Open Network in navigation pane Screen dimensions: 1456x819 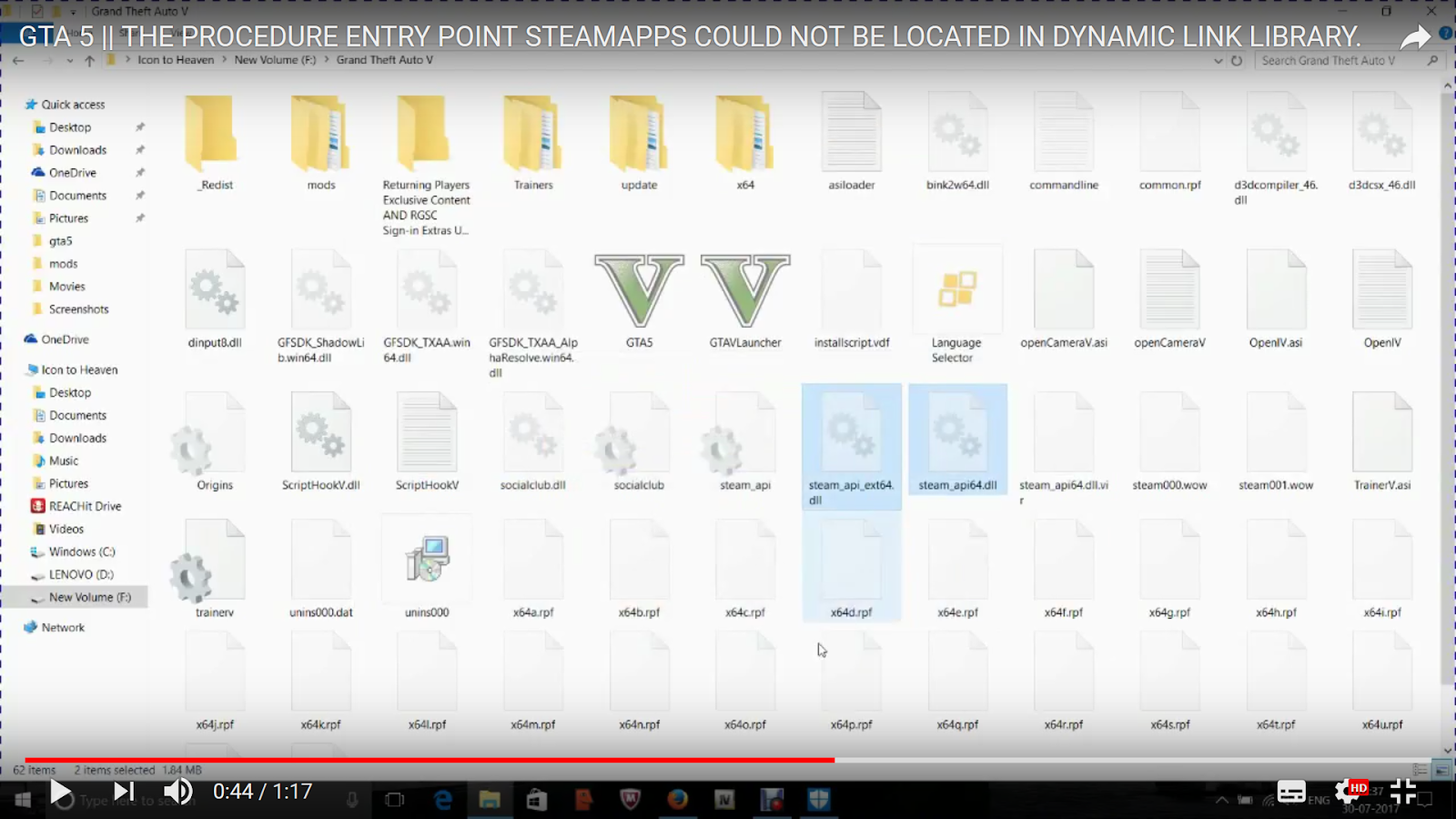63,628
